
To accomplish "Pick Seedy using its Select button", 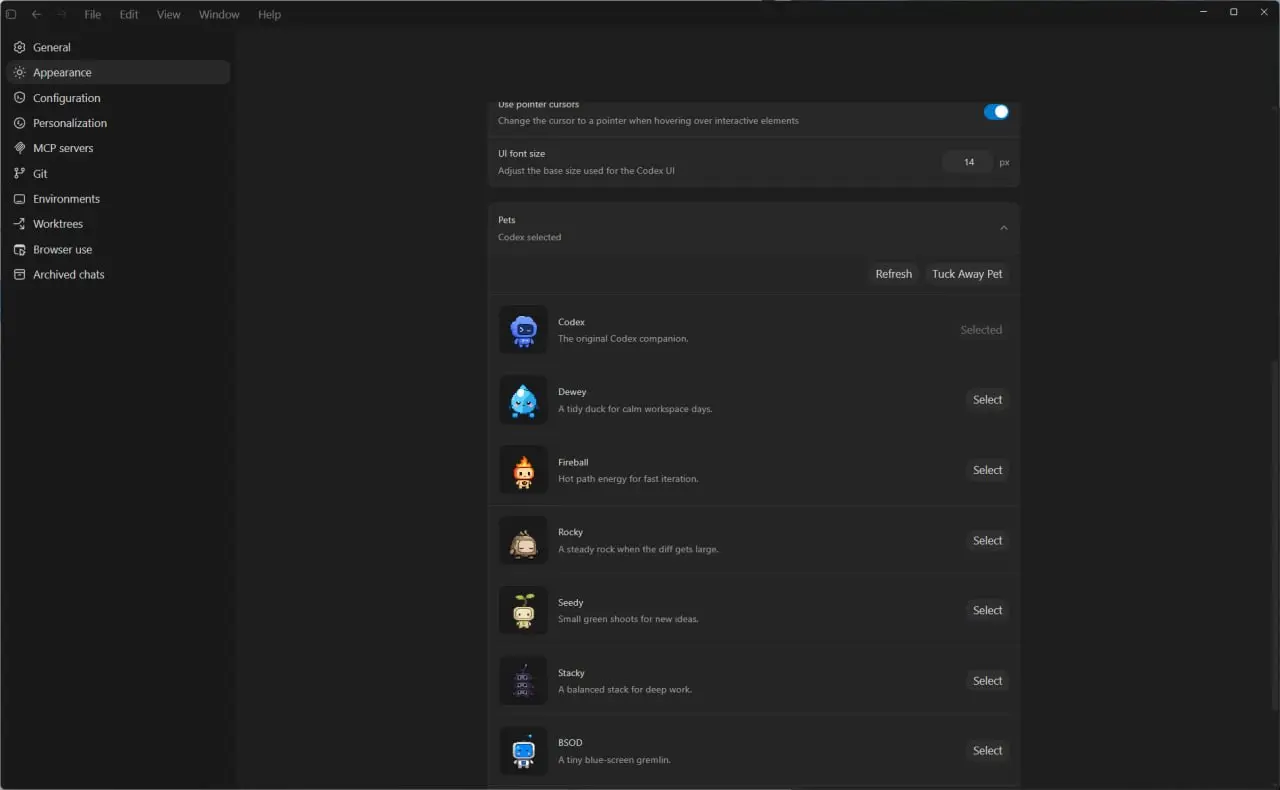I will click(988, 610).
